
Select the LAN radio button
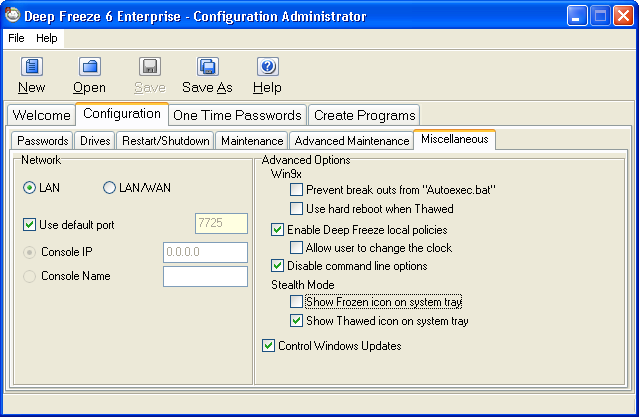tap(29, 188)
